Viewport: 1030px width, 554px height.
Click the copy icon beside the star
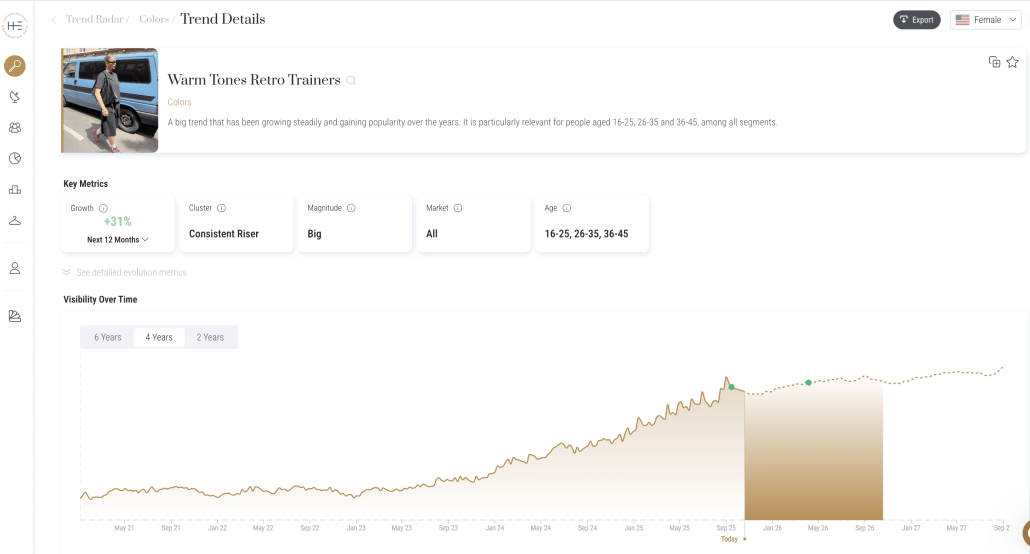coord(994,62)
